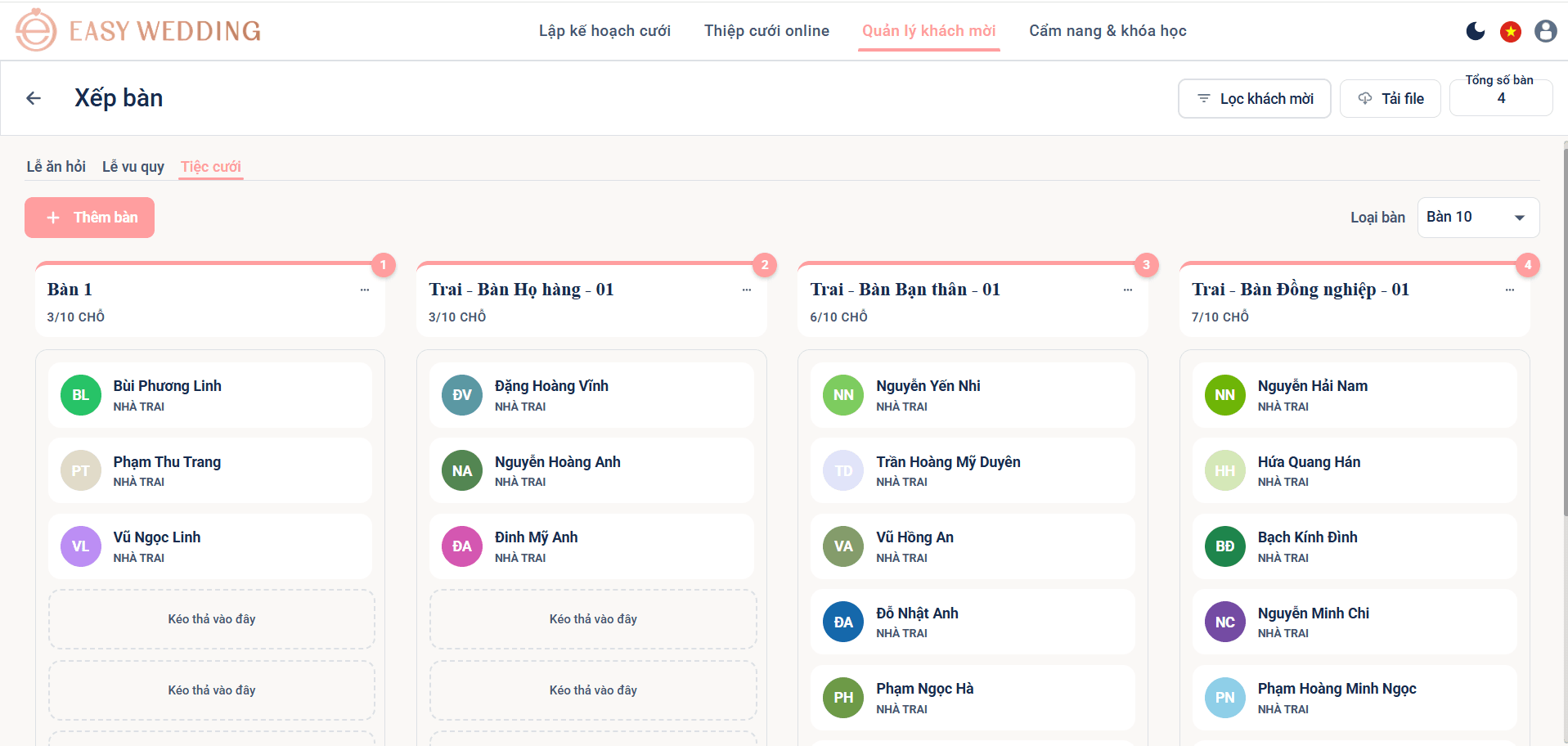Viewport: 1568px width, 746px height.
Task: Click NA avatar of Nguyễn Hoàng Anh
Action: 462,470
